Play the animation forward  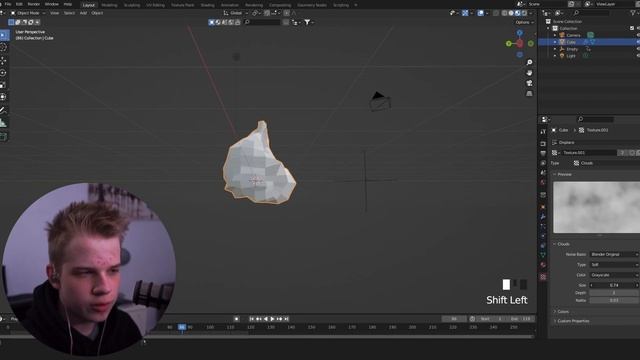(x=273, y=319)
